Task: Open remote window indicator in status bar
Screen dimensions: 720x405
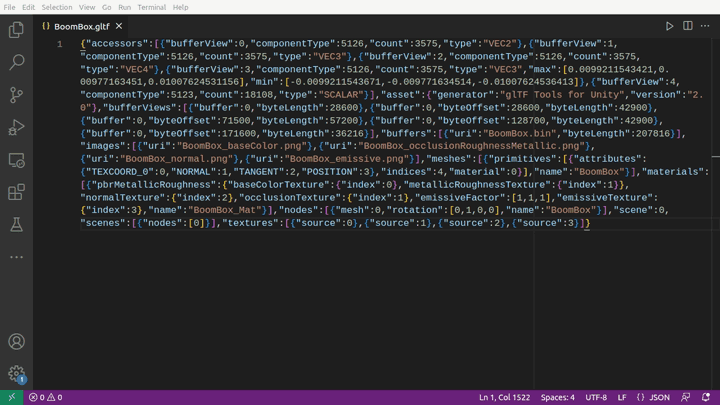Action: 11,397
